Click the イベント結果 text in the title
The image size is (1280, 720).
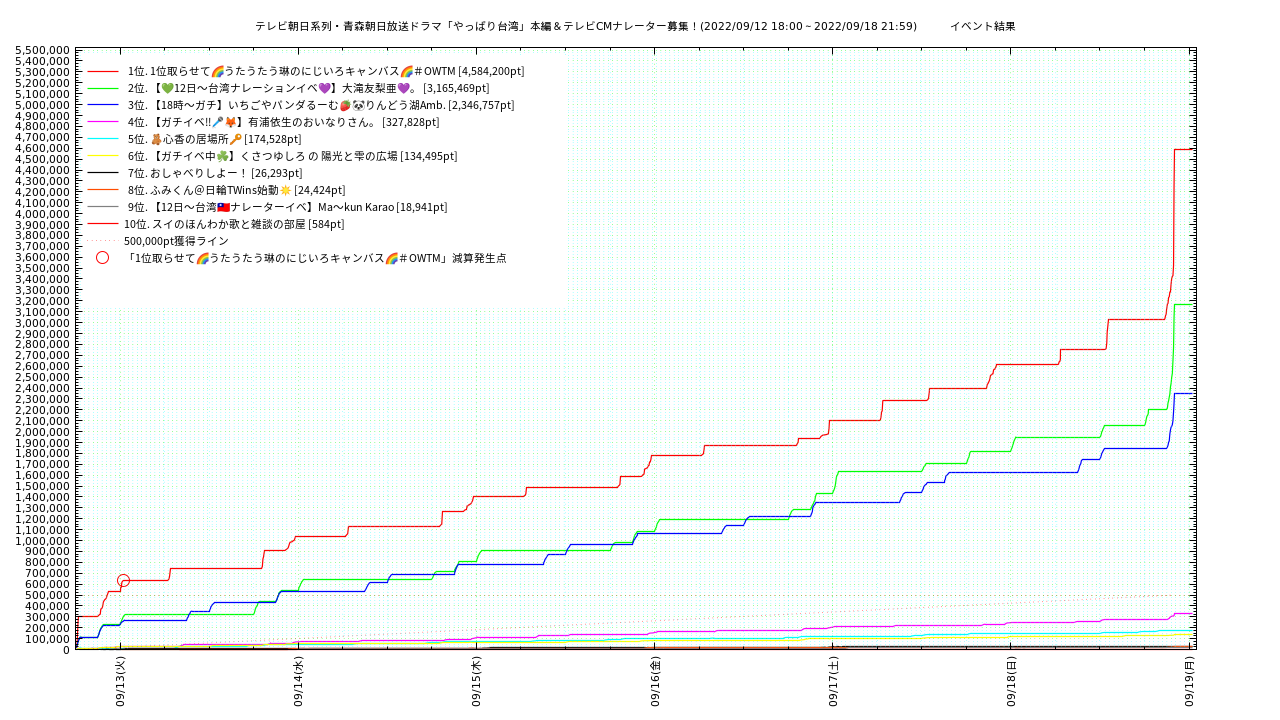pyautogui.click(x=982, y=26)
